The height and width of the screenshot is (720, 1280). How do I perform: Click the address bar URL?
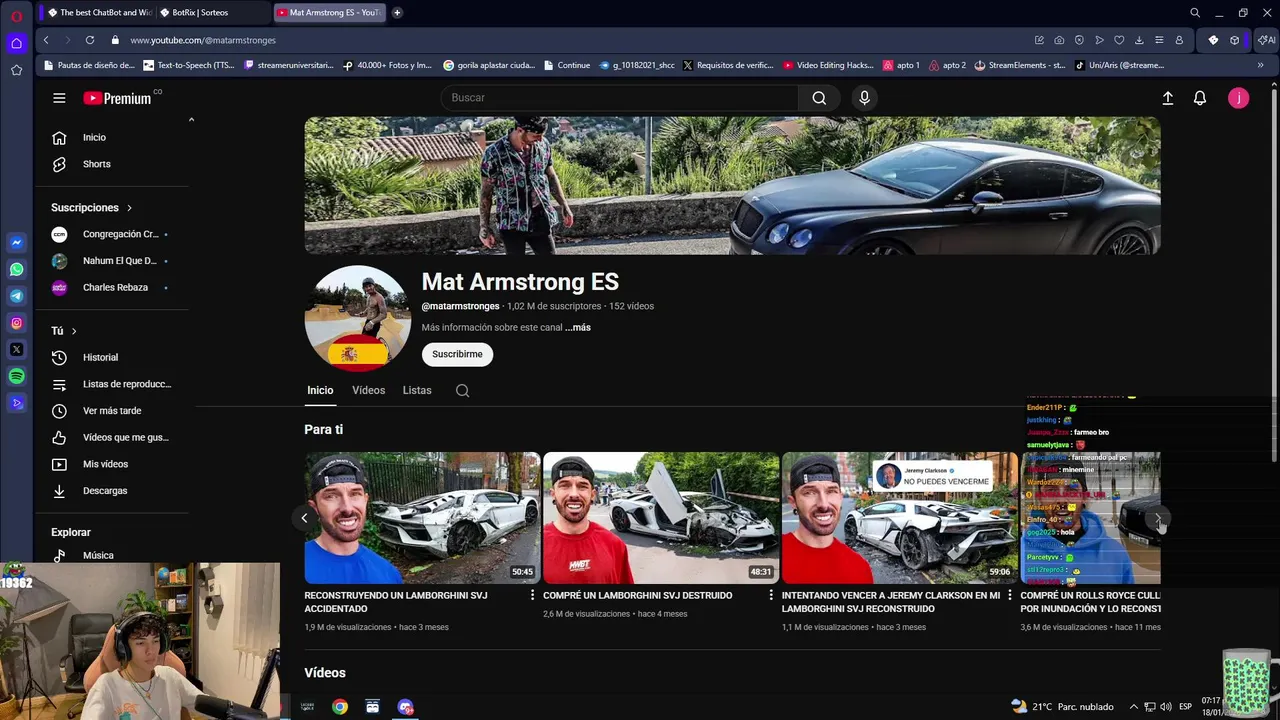(x=203, y=40)
